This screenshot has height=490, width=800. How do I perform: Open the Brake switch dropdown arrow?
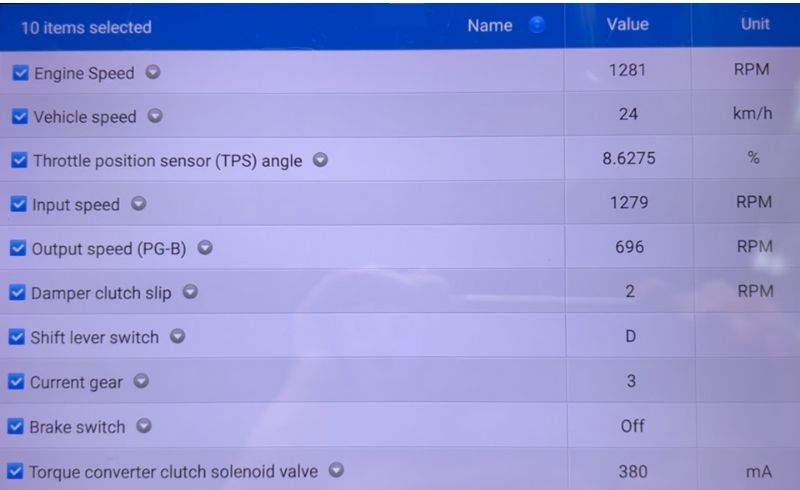(x=144, y=426)
